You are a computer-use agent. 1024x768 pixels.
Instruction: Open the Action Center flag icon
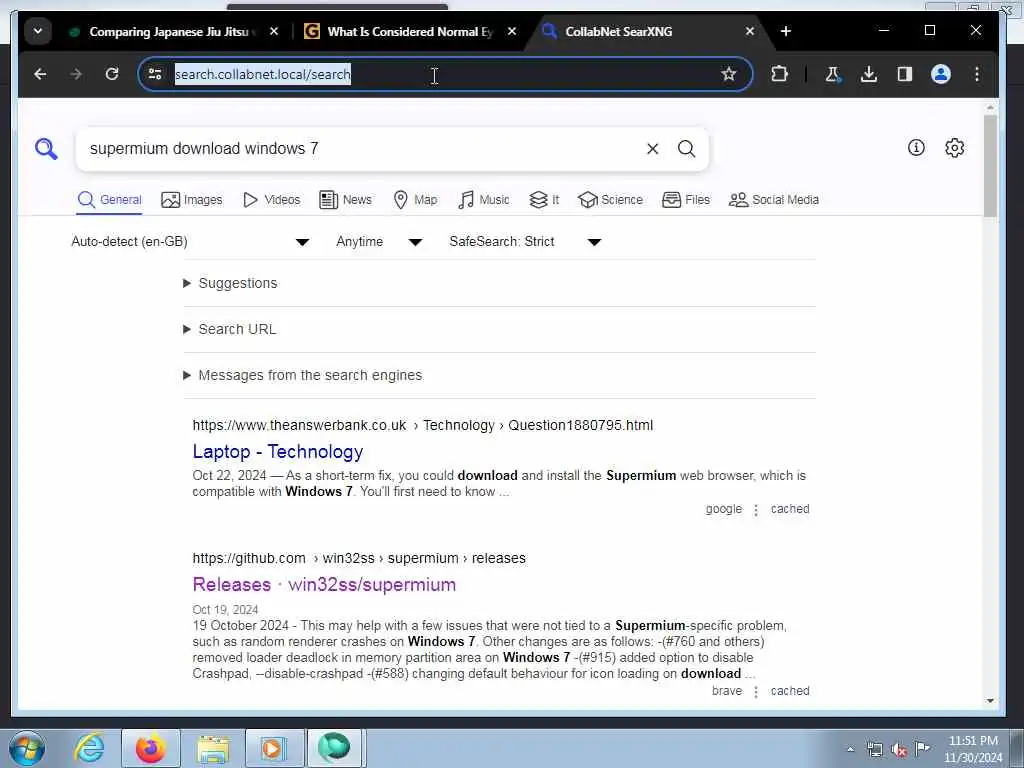[922, 748]
